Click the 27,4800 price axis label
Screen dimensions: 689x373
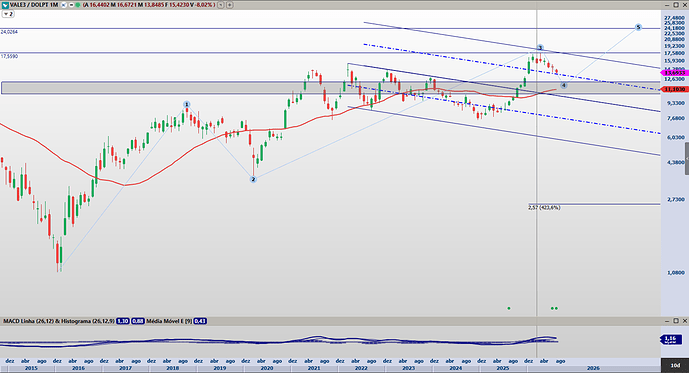pos(674,18)
